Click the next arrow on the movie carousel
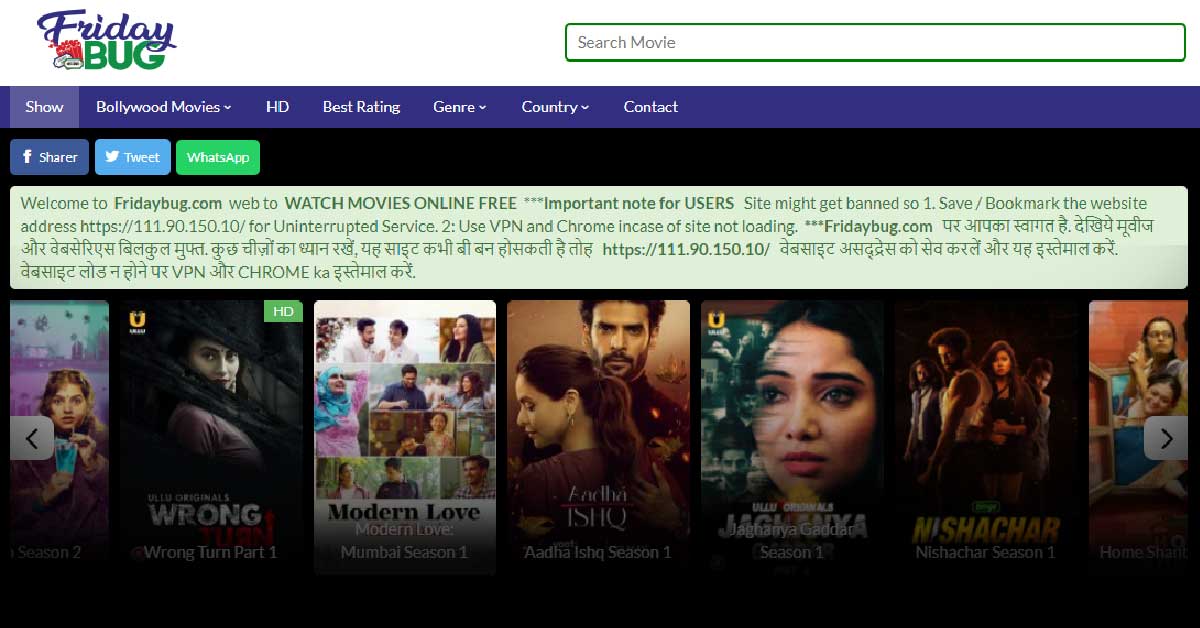1200x628 pixels. 1166,438
